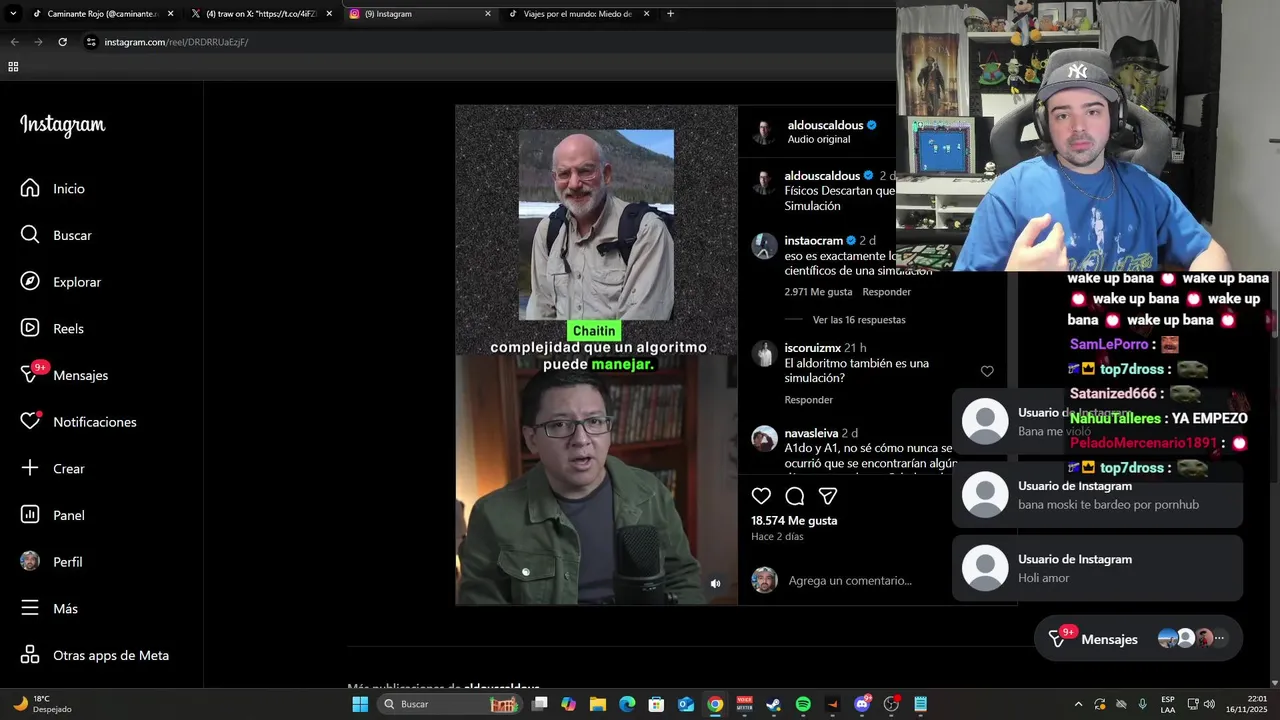Open File Explorer from the taskbar

pyautogui.click(x=597, y=704)
